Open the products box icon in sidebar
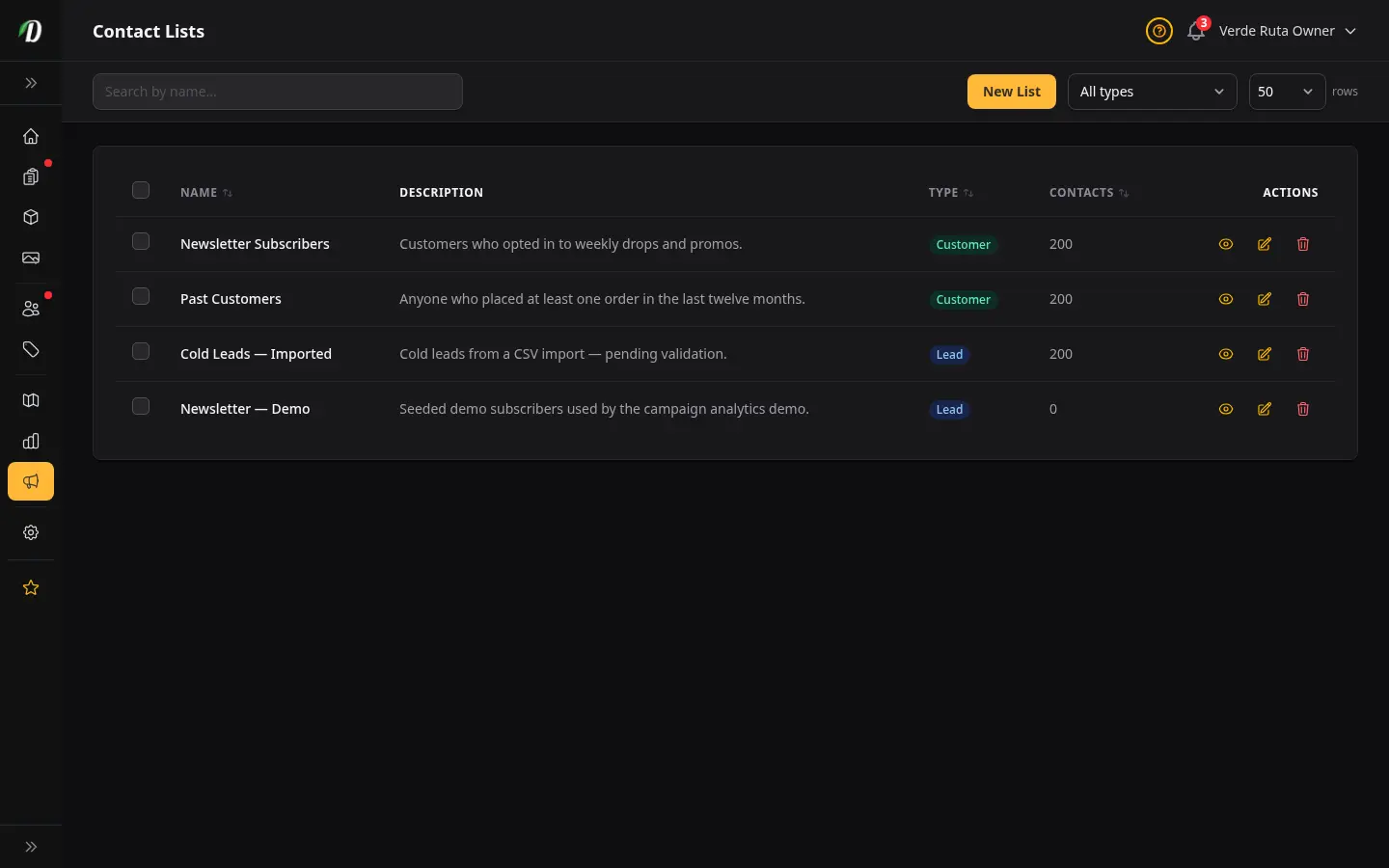 [x=31, y=217]
